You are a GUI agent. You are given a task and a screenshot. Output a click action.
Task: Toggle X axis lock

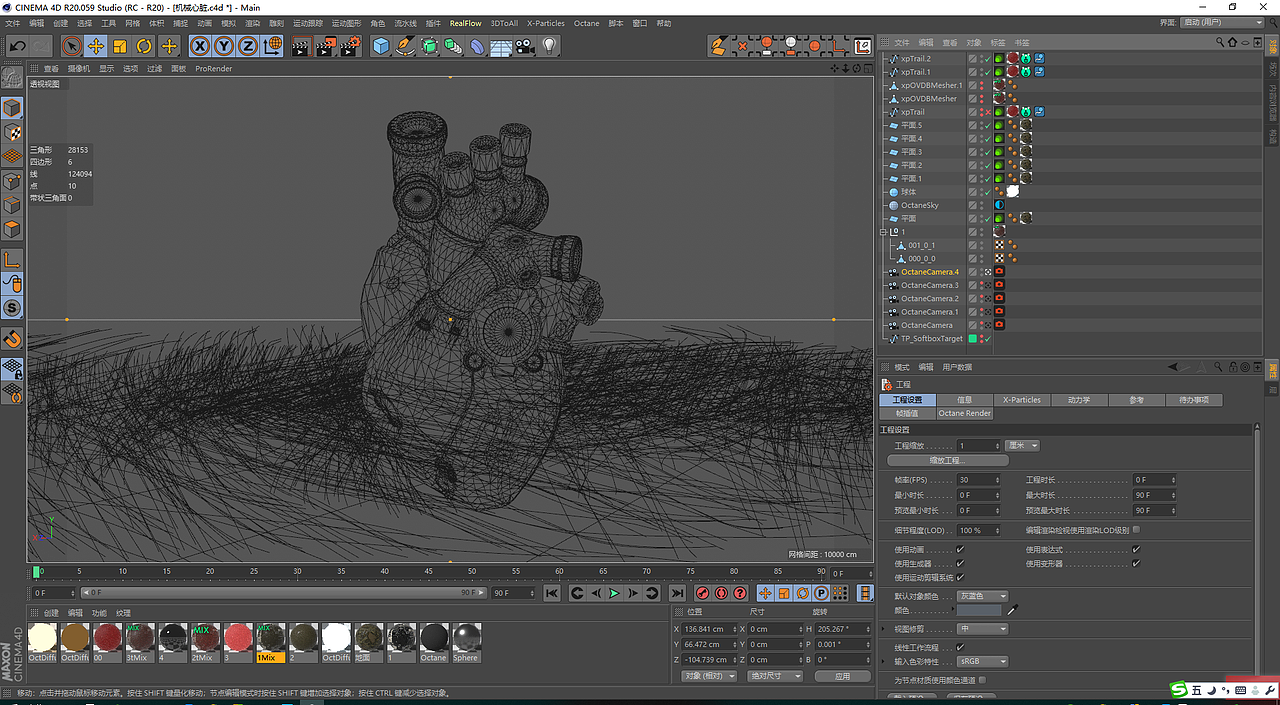tap(200, 46)
